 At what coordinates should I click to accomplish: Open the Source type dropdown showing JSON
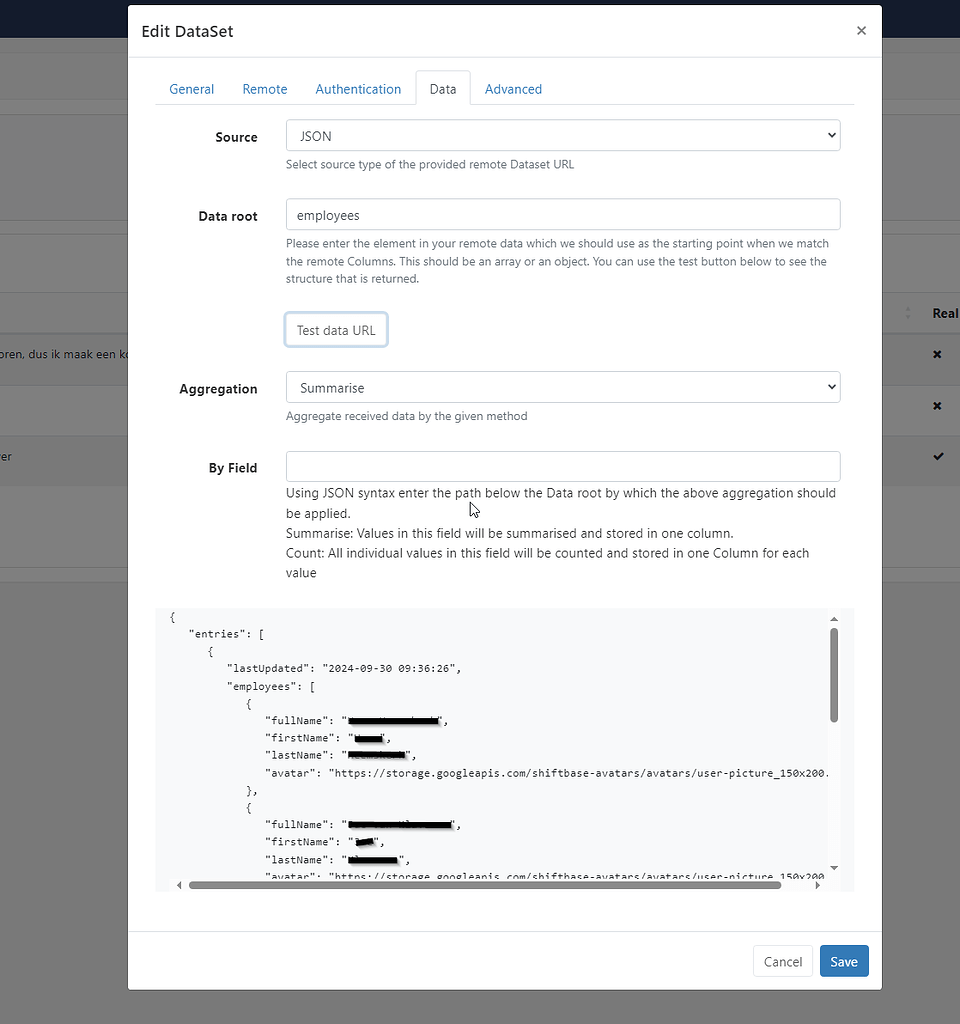pos(563,135)
